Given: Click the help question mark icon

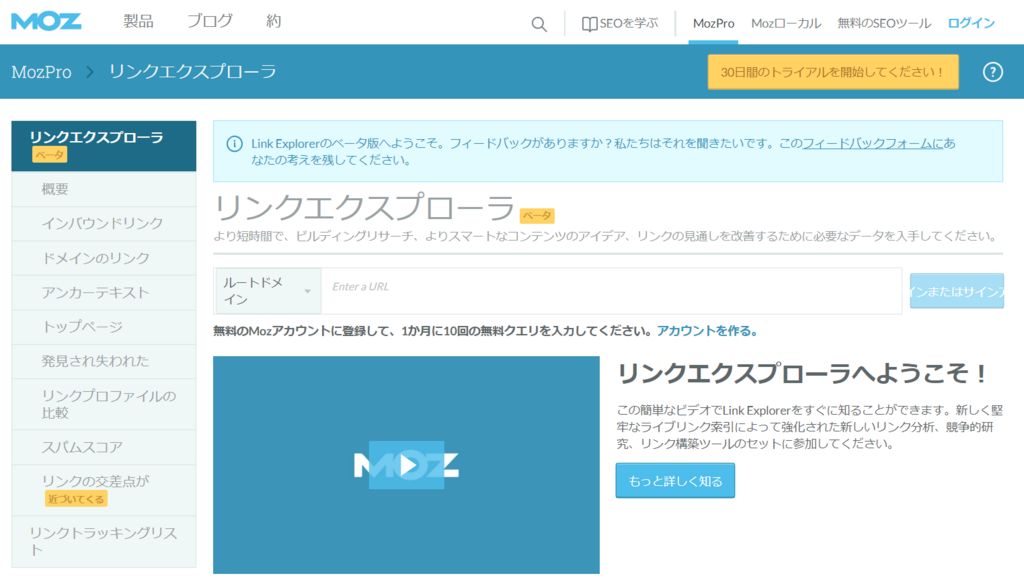Looking at the screenshot, I should point(993,72).
